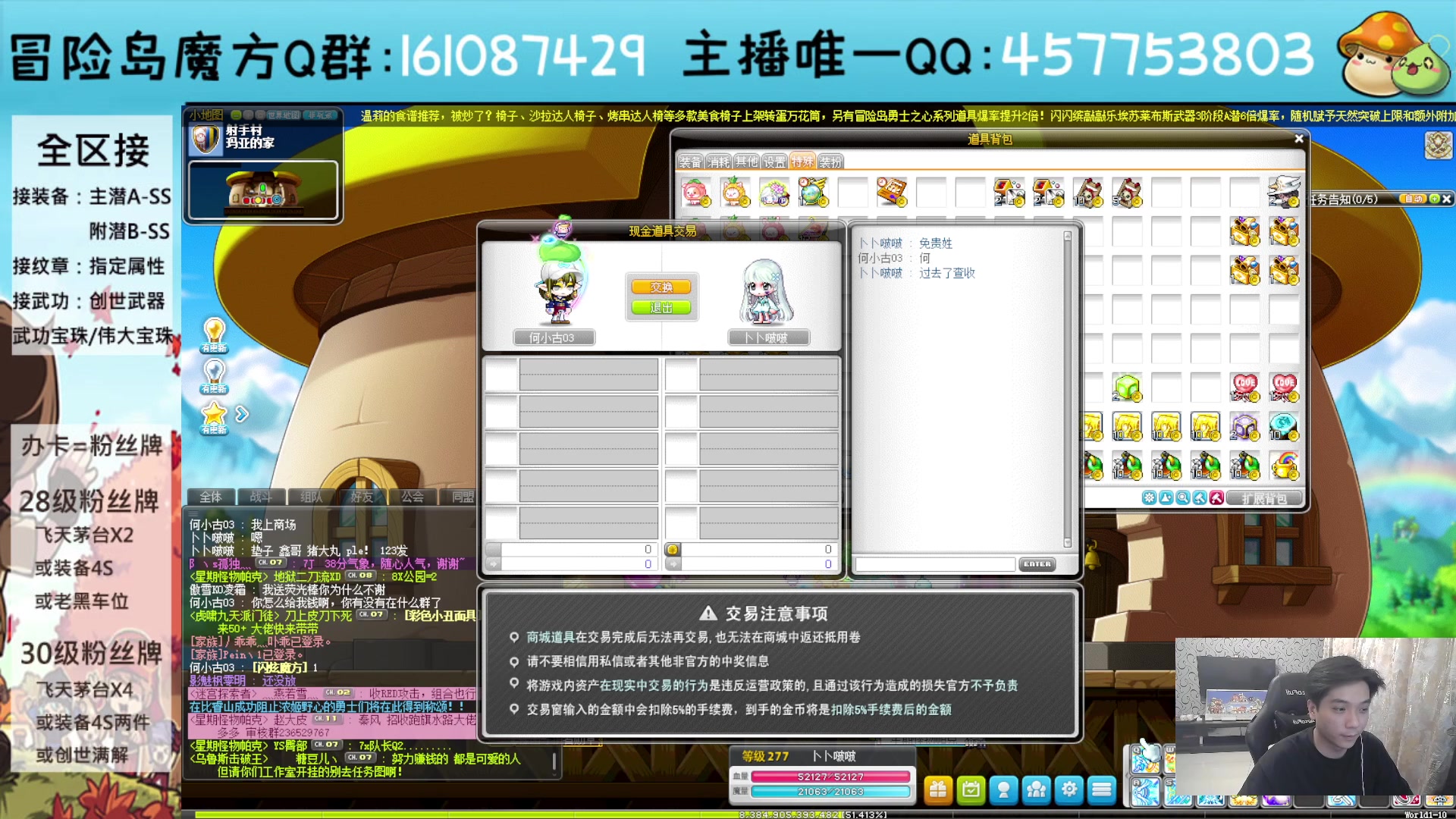Switch to the 装扮 tab in the backpack
This screenshot has height=819, width=1456.
(830, 162)
